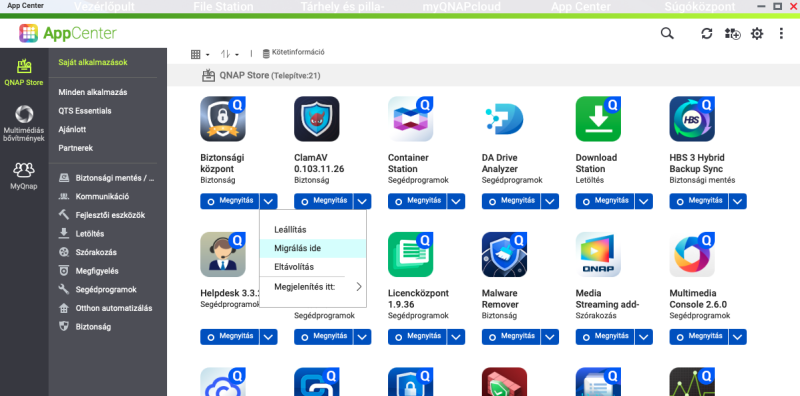Open the DA Drive Analyzer icon

tap(505, 119)
